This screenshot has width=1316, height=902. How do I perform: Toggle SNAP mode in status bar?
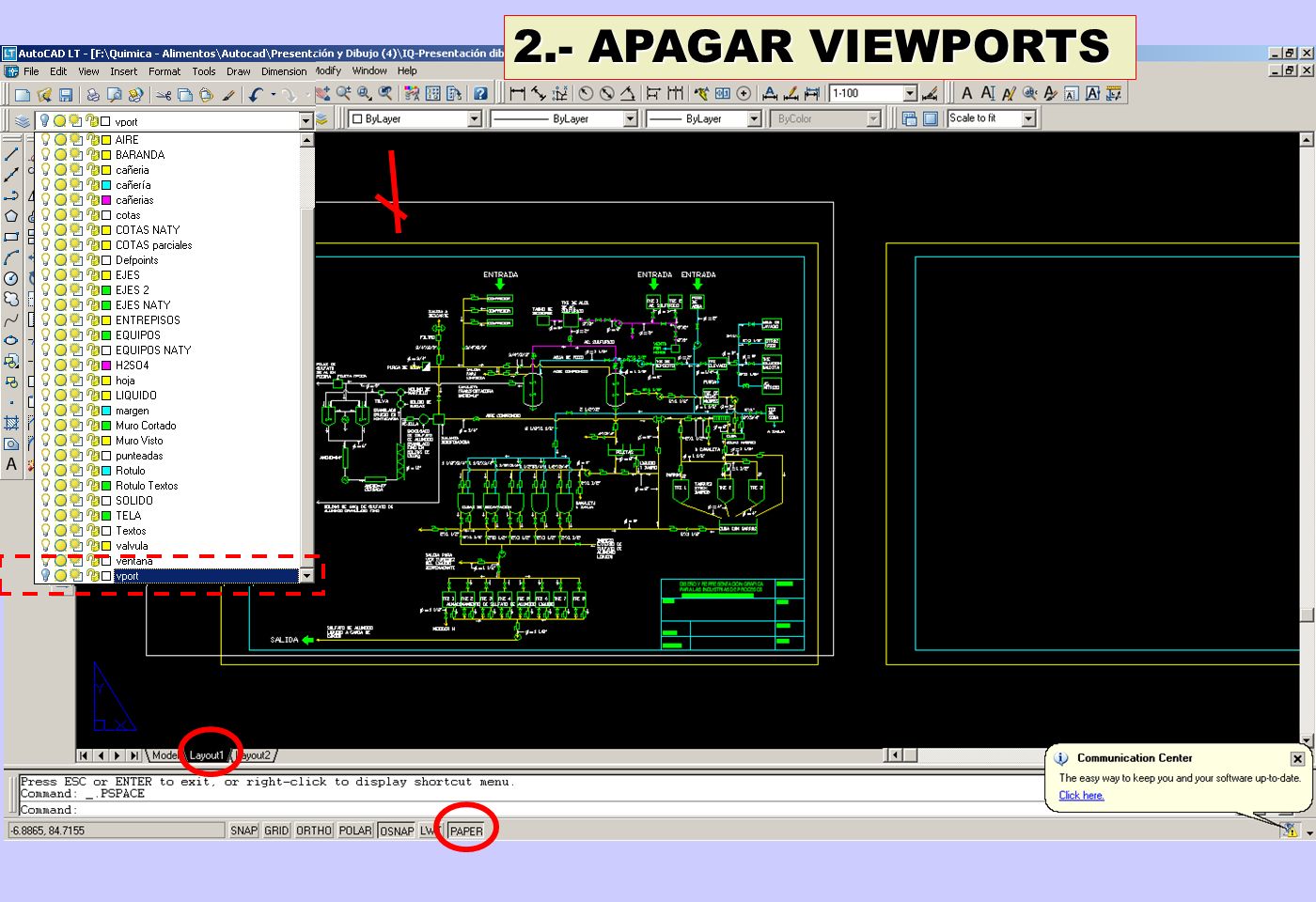243,831
